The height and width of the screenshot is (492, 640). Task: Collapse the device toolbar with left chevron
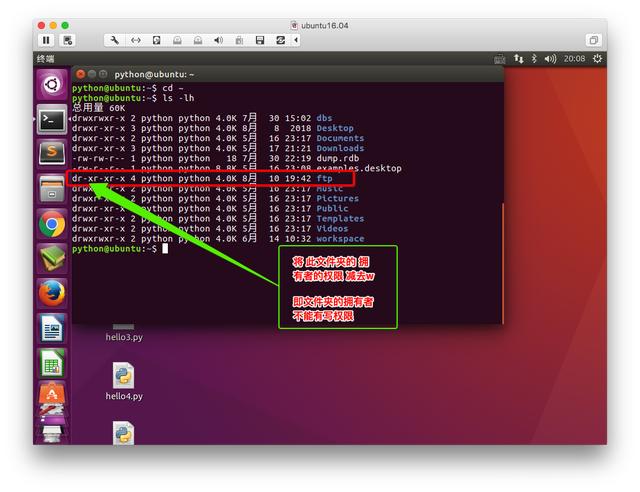(x=296, y=40)
